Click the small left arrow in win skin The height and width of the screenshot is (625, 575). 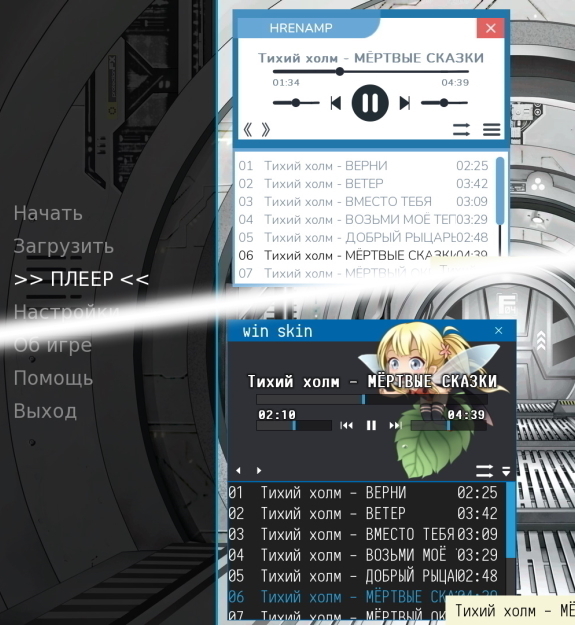(238, 470)
